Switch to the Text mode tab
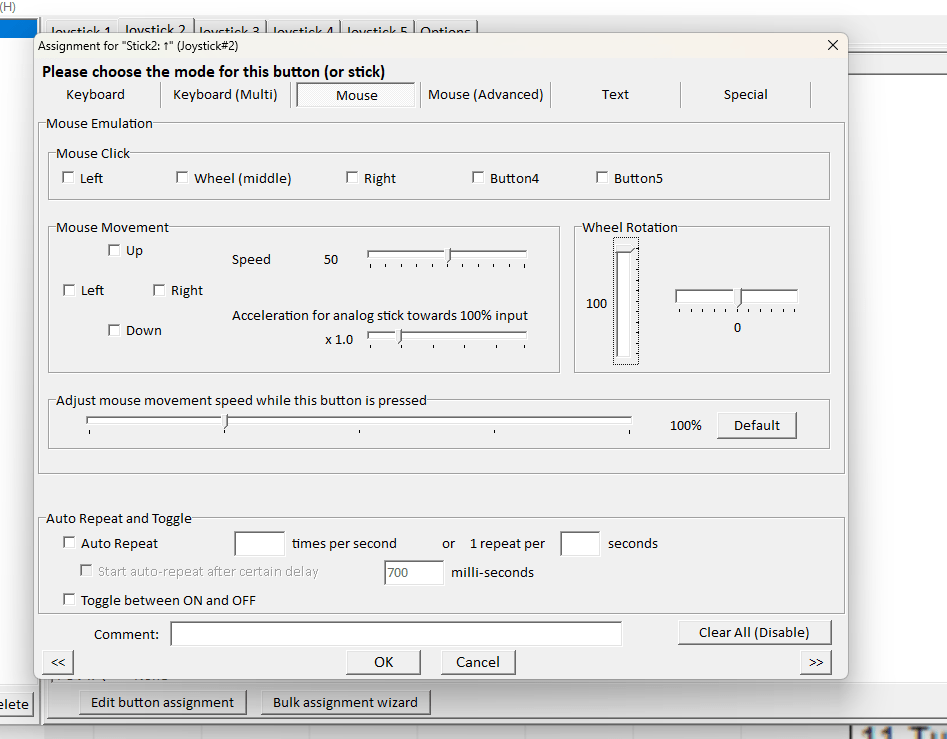This screenshot has width=947, height=739. click(615, 95)
